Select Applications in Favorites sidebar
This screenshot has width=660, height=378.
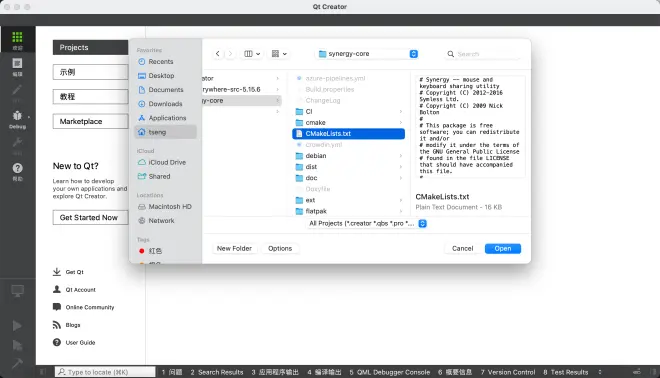[165, 118]
